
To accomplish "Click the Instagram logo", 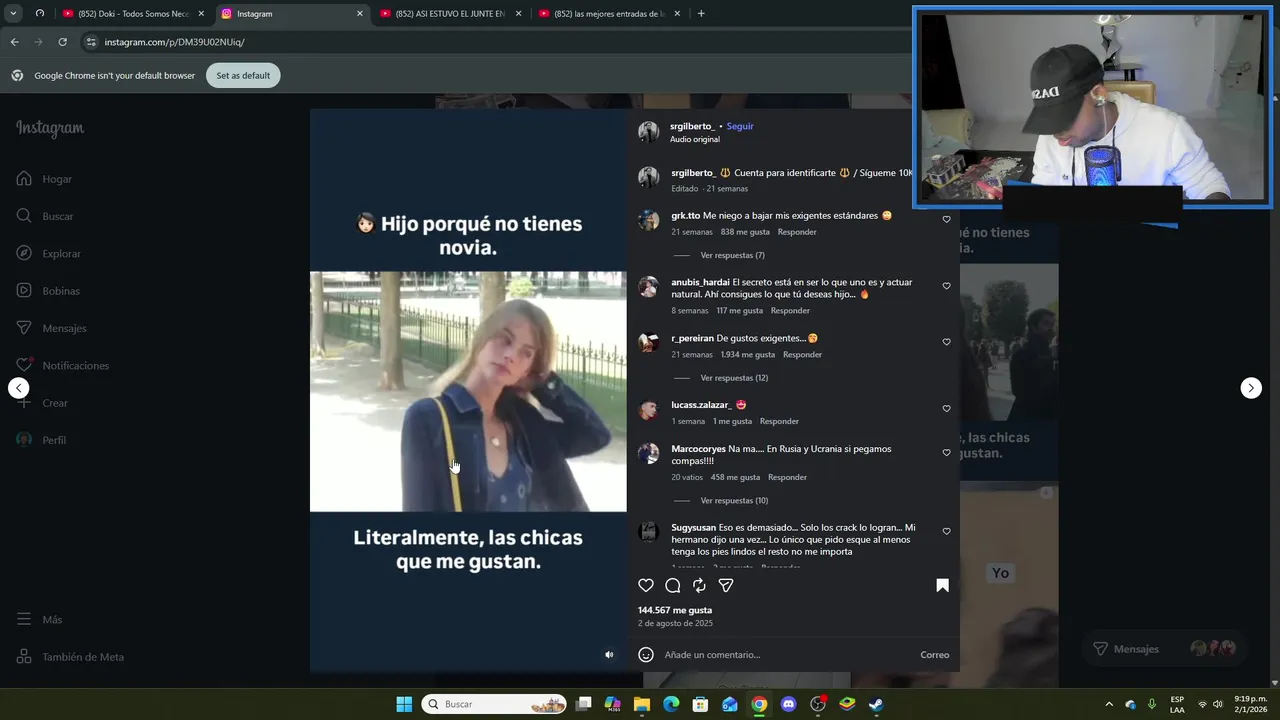I will coord(50,128).
